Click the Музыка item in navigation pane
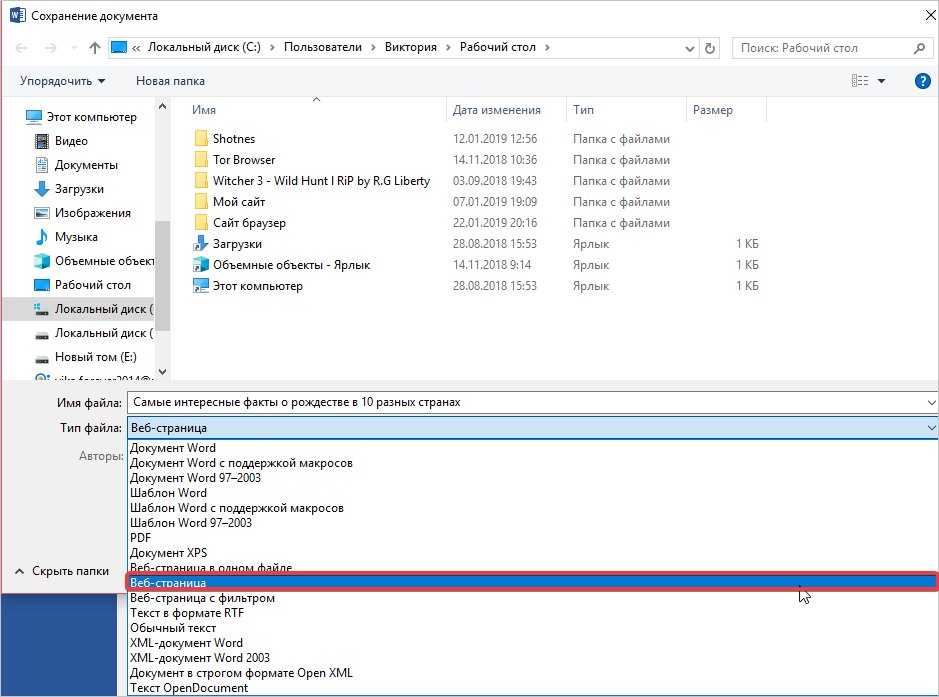 pos(75,237)
